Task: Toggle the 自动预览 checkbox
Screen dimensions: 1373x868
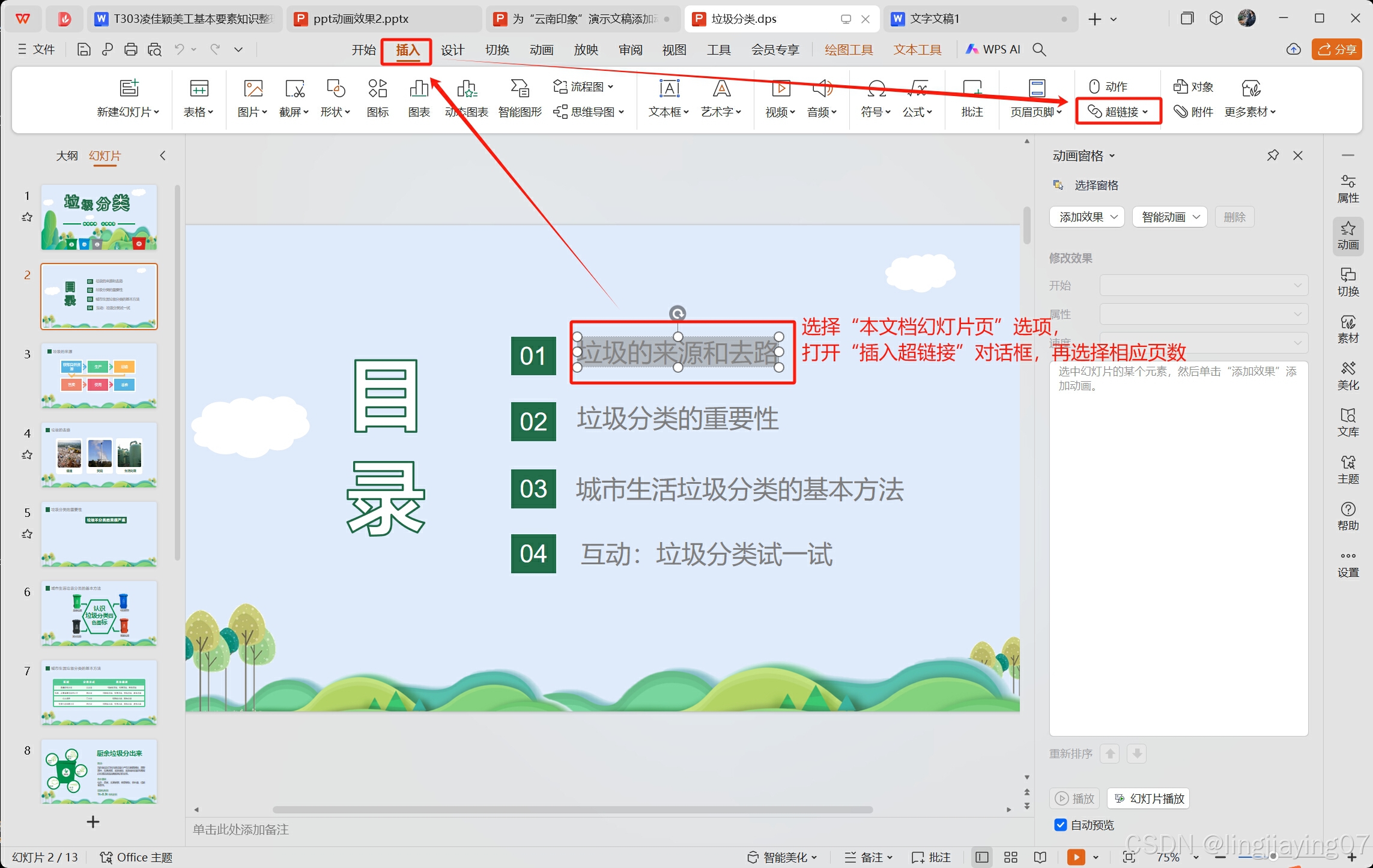Action: point(1061,825)
